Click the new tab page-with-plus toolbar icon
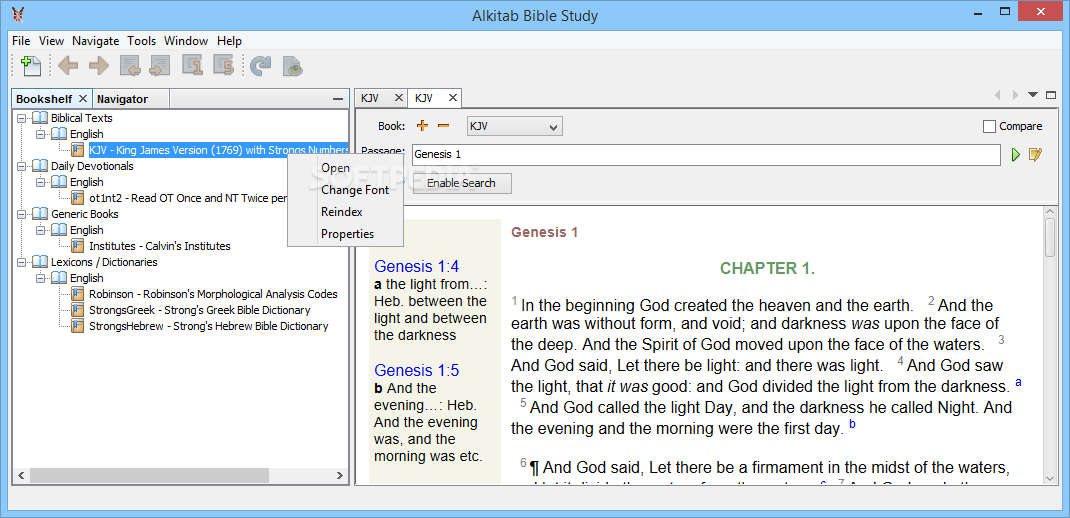The height and width of the screenshot is (518, 1070). pos(31,66)
